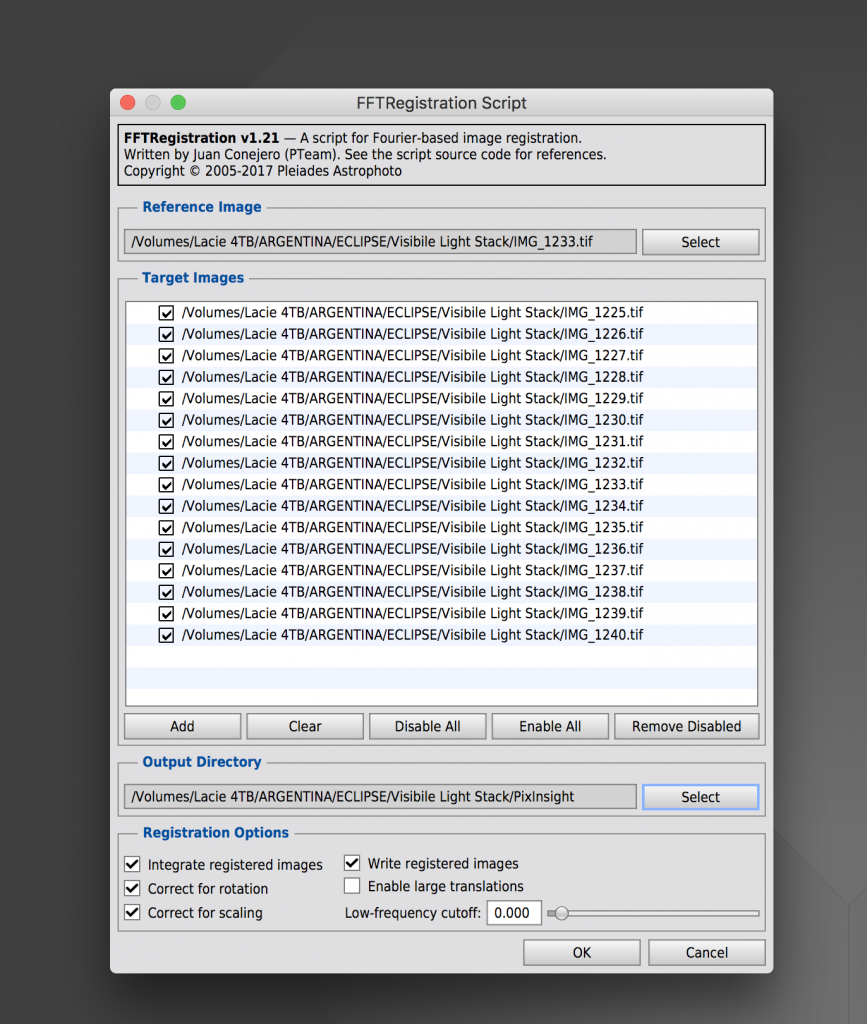The height and width of the screenshot is (1024, 867).
Task: Click Select button for Reference Image
Action: (x=700, y=242)
